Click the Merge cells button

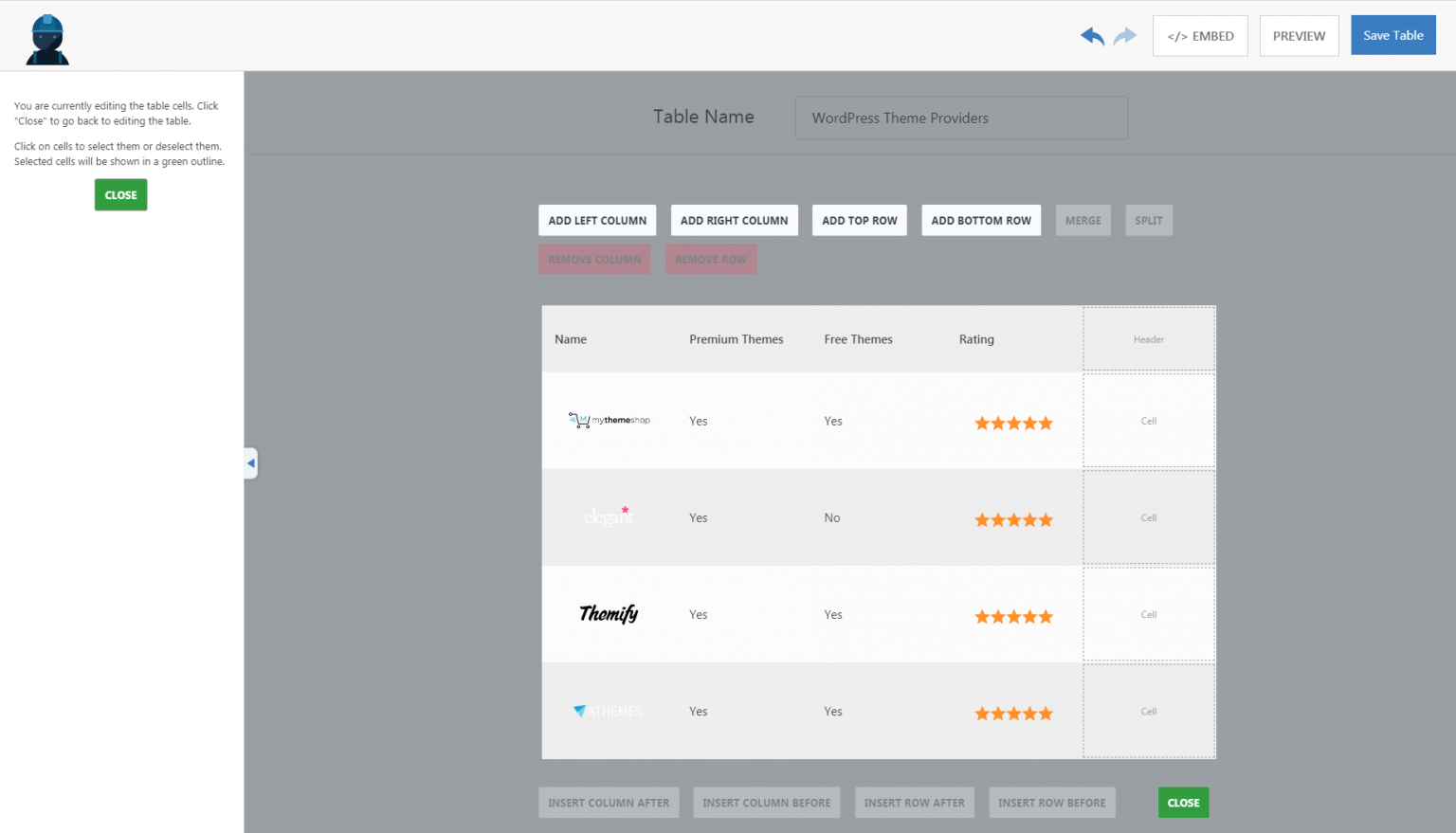tap(1083, 221)
